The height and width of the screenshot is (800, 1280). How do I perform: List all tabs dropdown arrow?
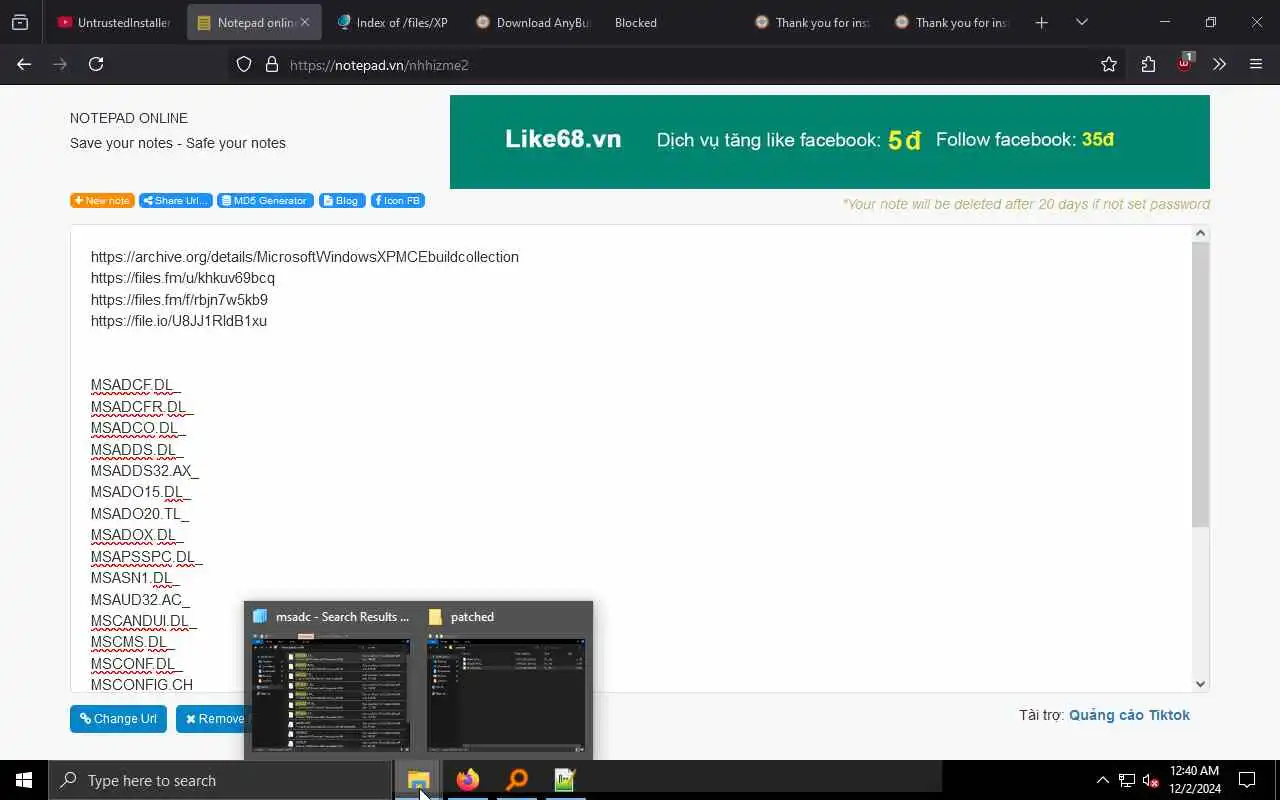(x=1082, y=22)
